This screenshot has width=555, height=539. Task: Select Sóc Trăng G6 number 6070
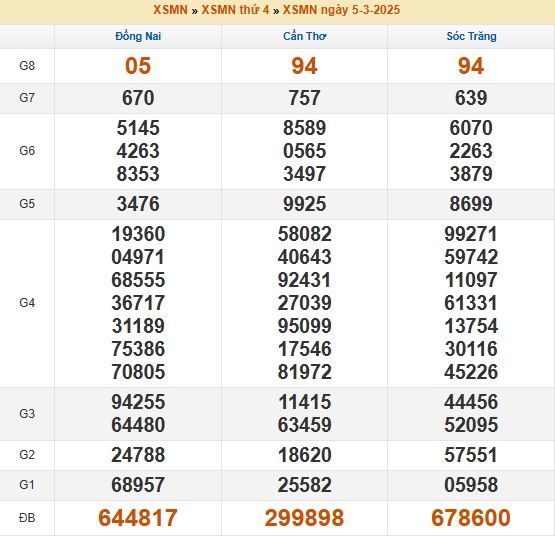[471, 128]
